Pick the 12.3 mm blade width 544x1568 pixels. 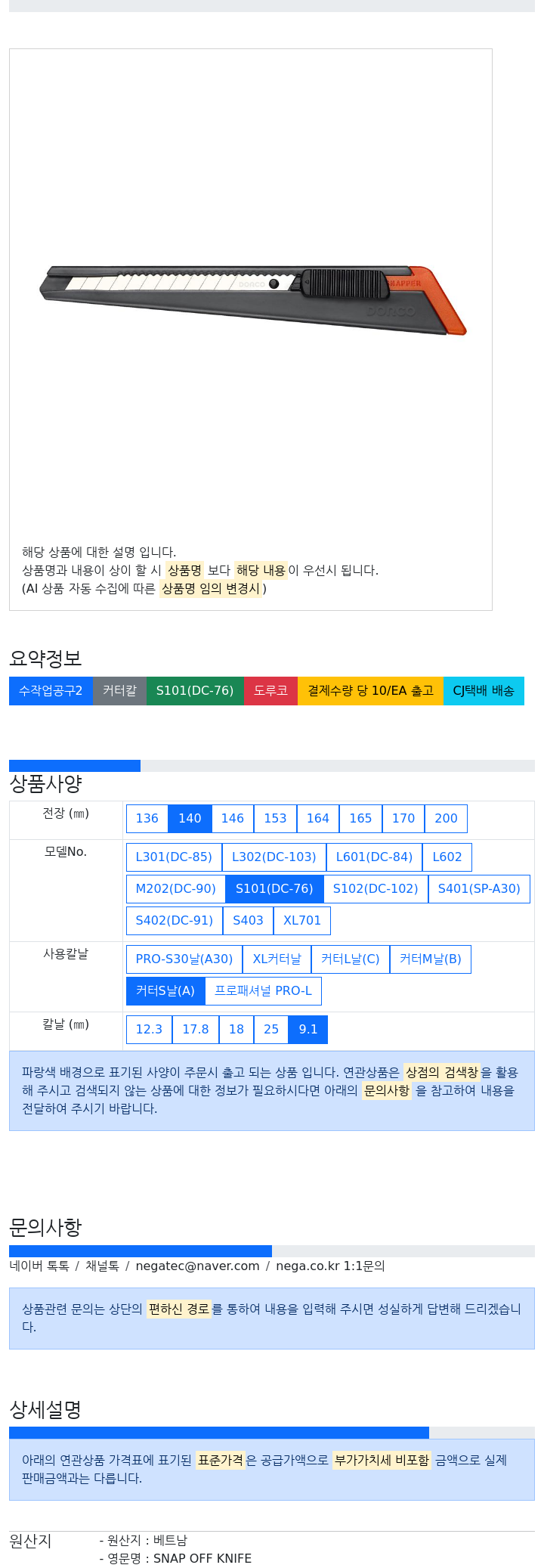click(149, 1030)
